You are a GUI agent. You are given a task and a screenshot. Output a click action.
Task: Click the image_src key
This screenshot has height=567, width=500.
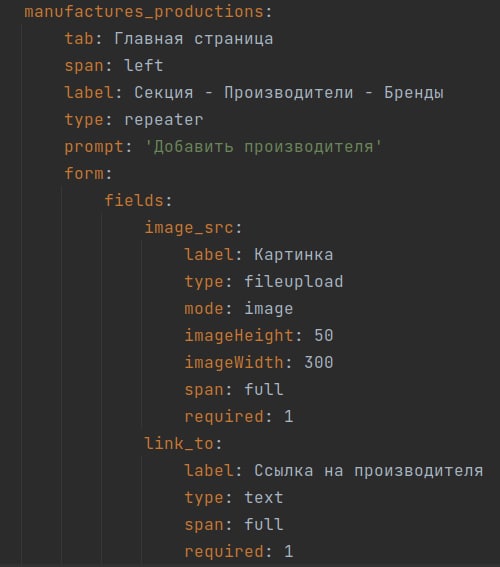(x=189, y=228)
